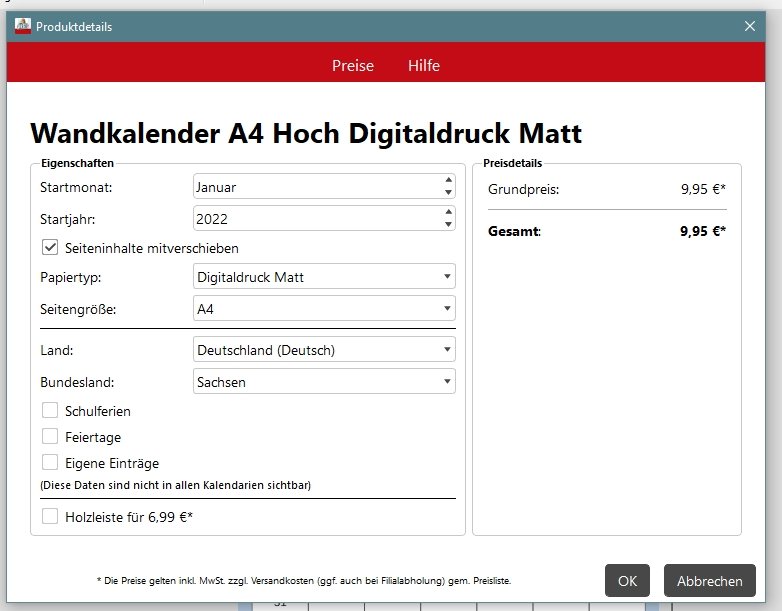Uncheck Seiteninhalte mitverschieben checkbox
This screenshot has height=611, width=782.
(50, 248)
